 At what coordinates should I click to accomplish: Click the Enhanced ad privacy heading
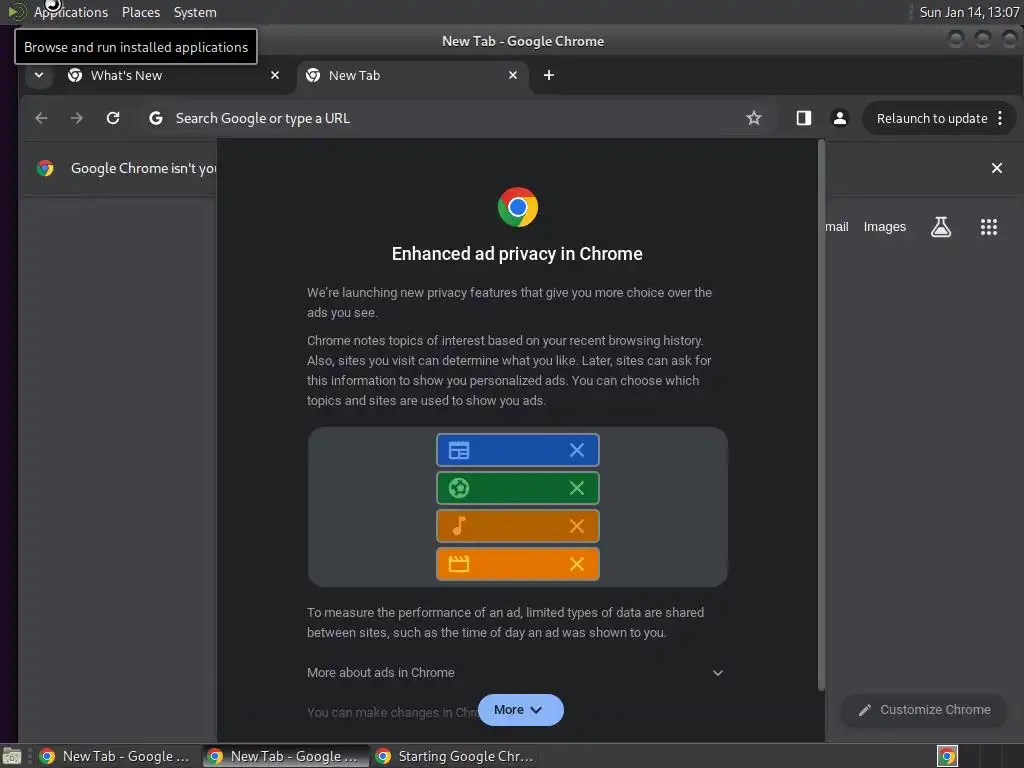tap(517, 253)
